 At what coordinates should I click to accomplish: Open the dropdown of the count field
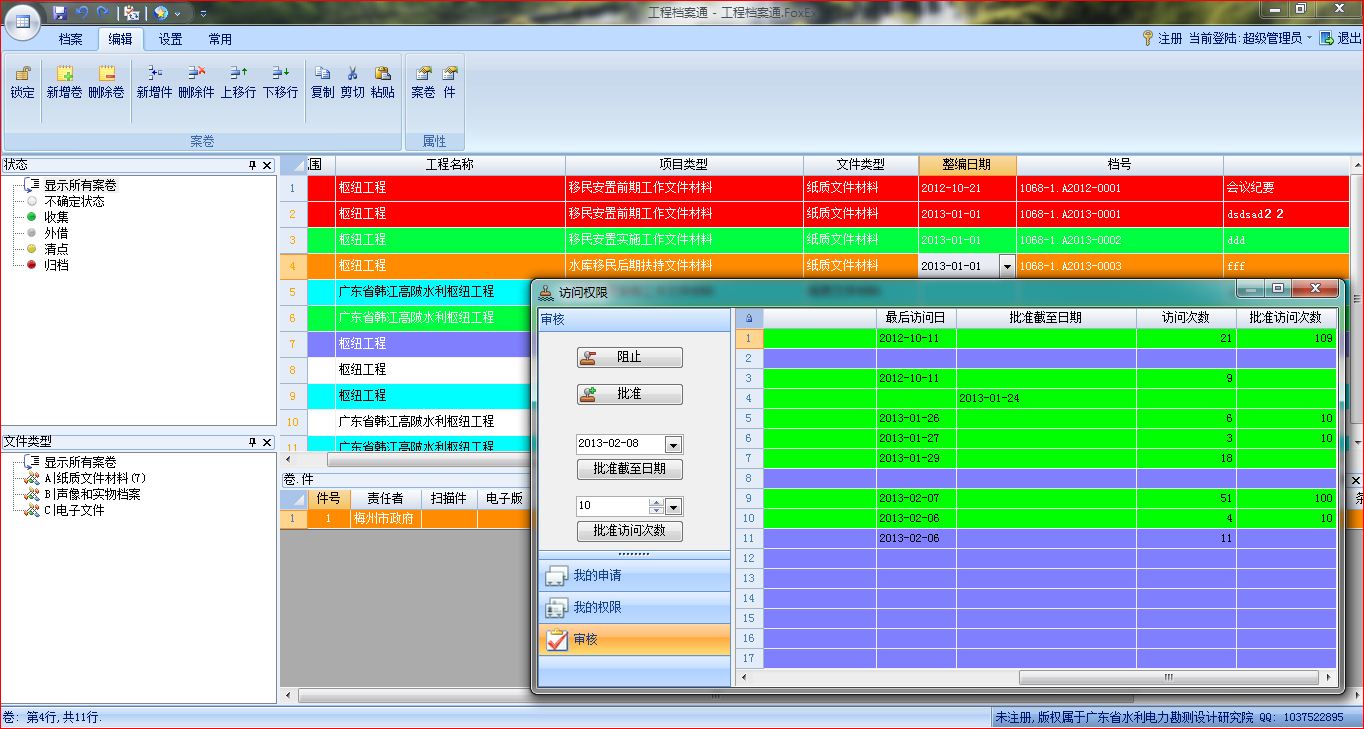point(673,506)
